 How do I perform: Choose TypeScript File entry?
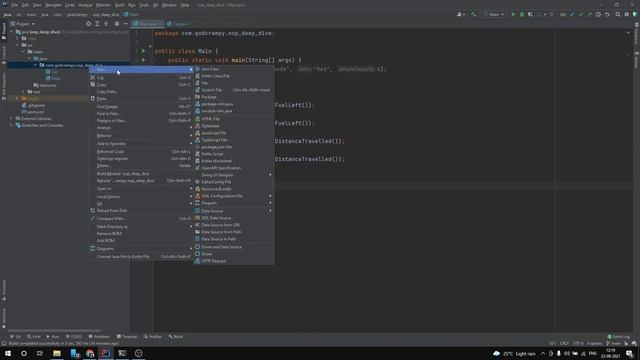pyautogui.click(x=233, y=140)
